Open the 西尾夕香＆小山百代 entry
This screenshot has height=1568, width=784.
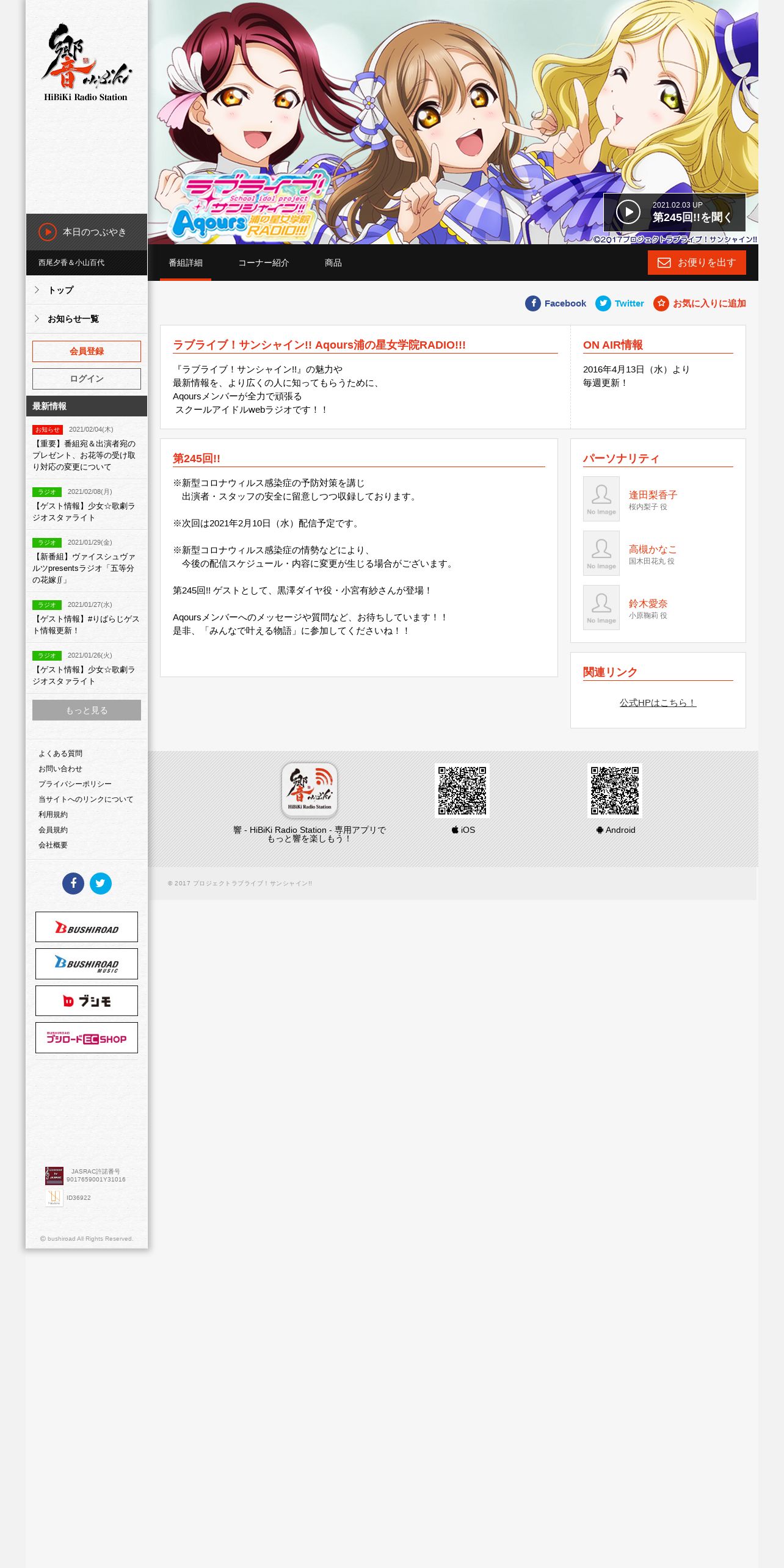71,263
